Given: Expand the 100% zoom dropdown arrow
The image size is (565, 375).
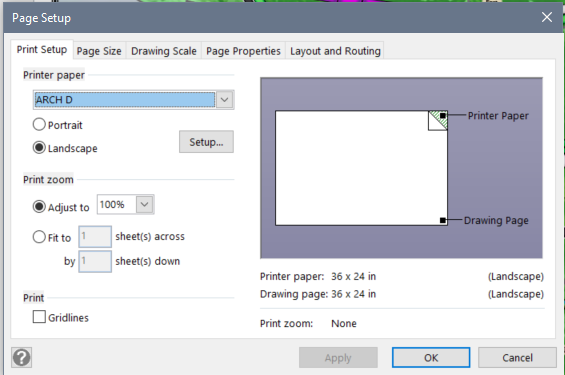Looking at the screenshot, I should coord(144,205).
